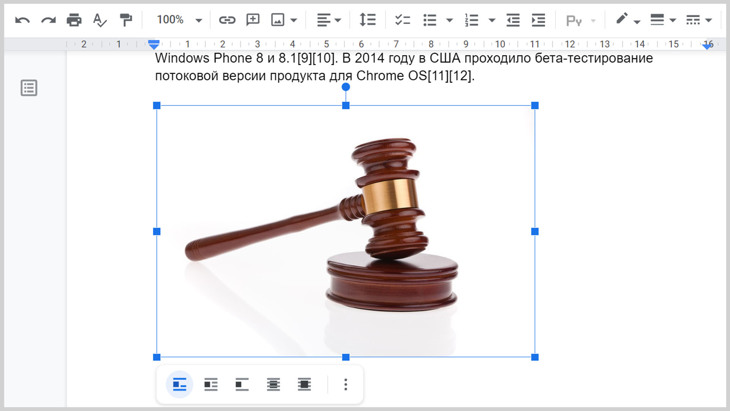
Task: Redo the last action
Action: pyautogui.click(x=48, y=20)
